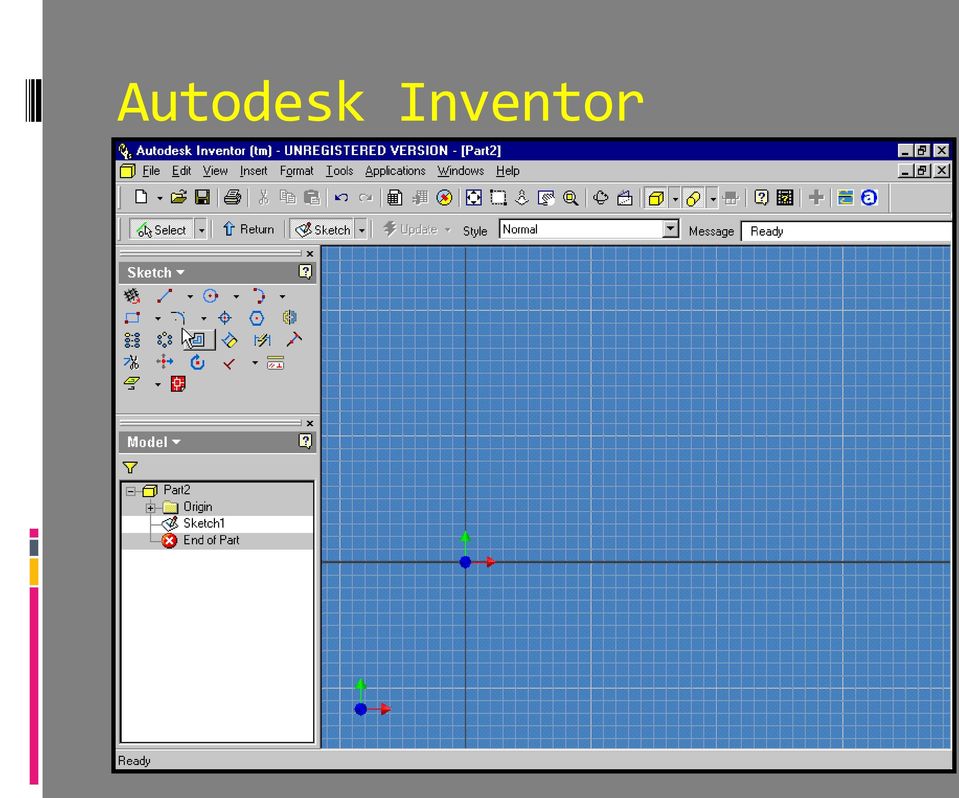The height and width of the screenshot is (798, 959).
Task: Select the Center point circle tool
Action: 210,296
